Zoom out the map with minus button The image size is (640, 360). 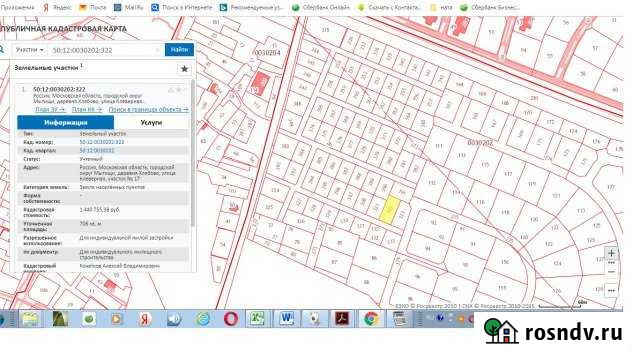pyautogui.click(x=611, y=271)
